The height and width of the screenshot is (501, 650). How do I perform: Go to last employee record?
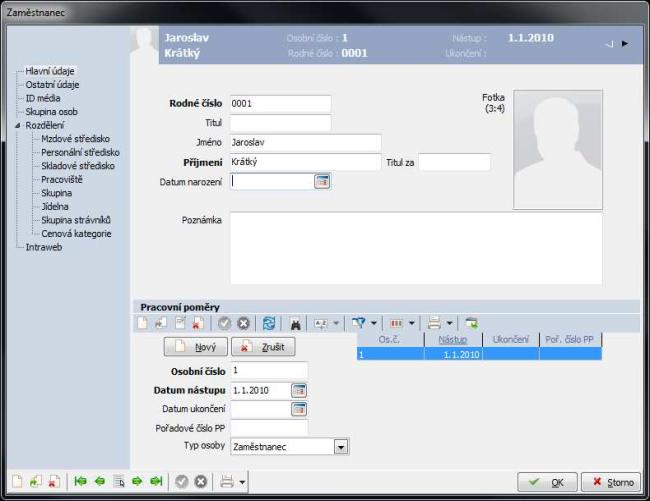click(156, 481)
